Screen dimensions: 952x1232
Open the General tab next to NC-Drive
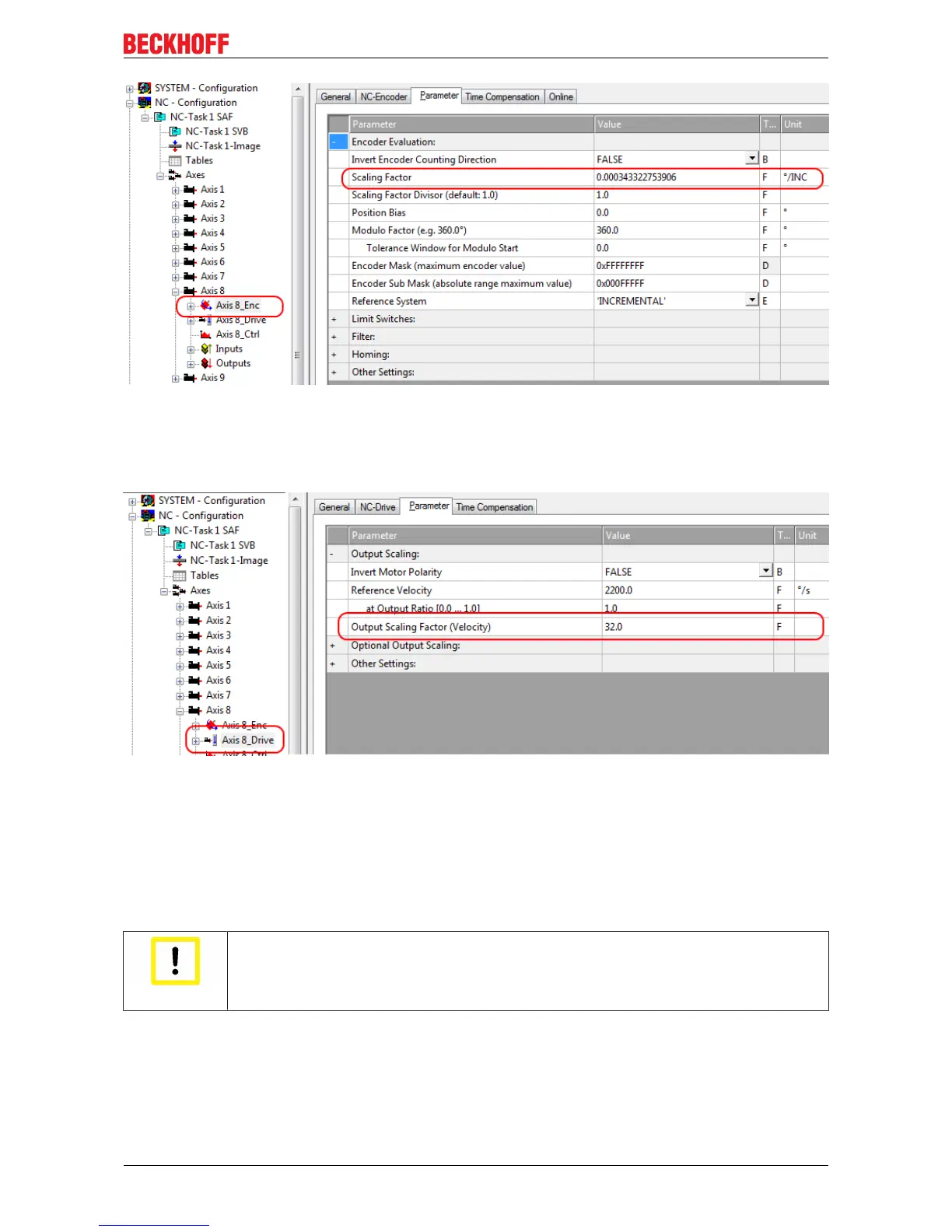[x=334, y=507]
